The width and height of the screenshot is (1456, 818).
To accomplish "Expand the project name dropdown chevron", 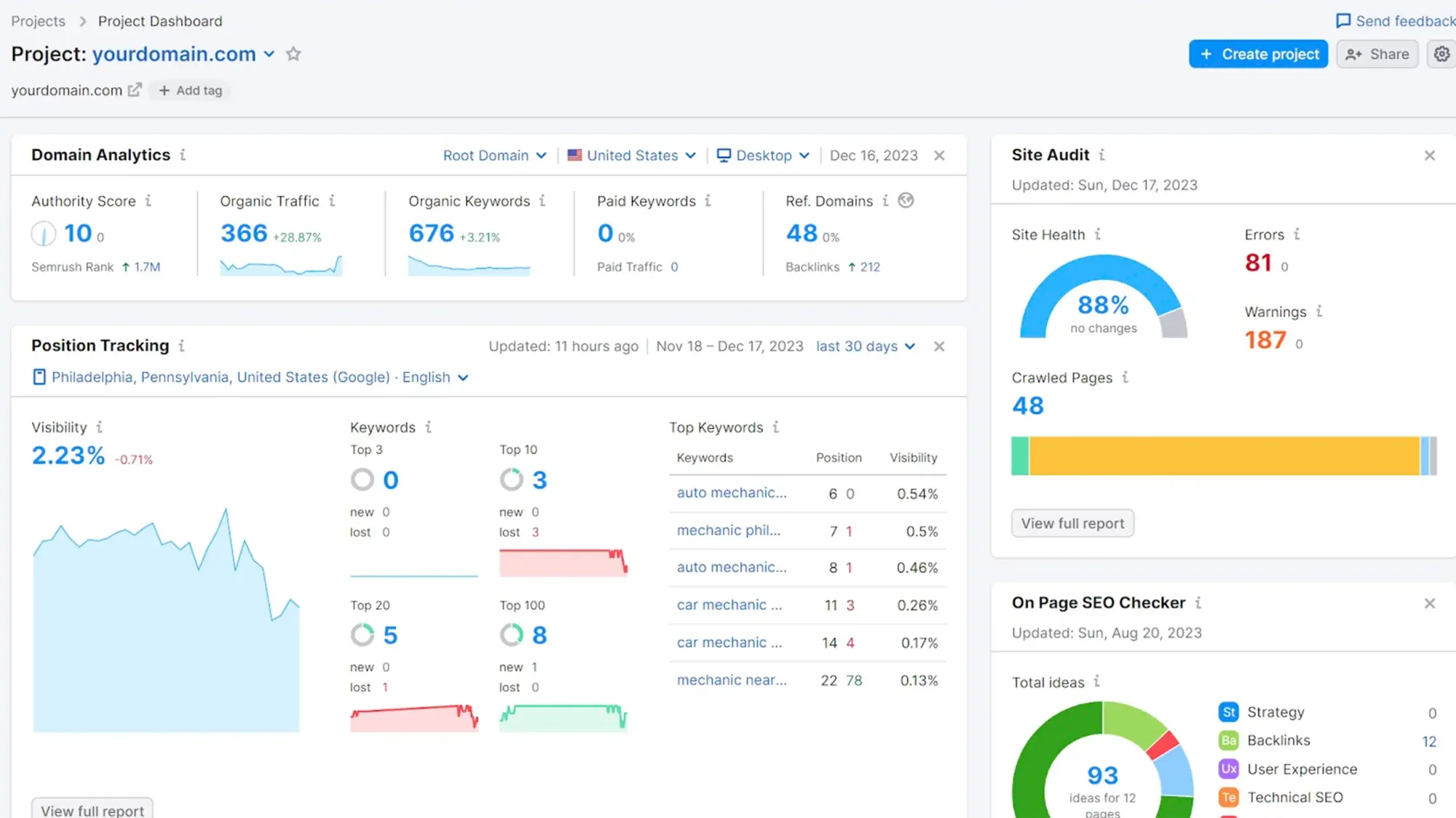I will (x=269, y=55).
